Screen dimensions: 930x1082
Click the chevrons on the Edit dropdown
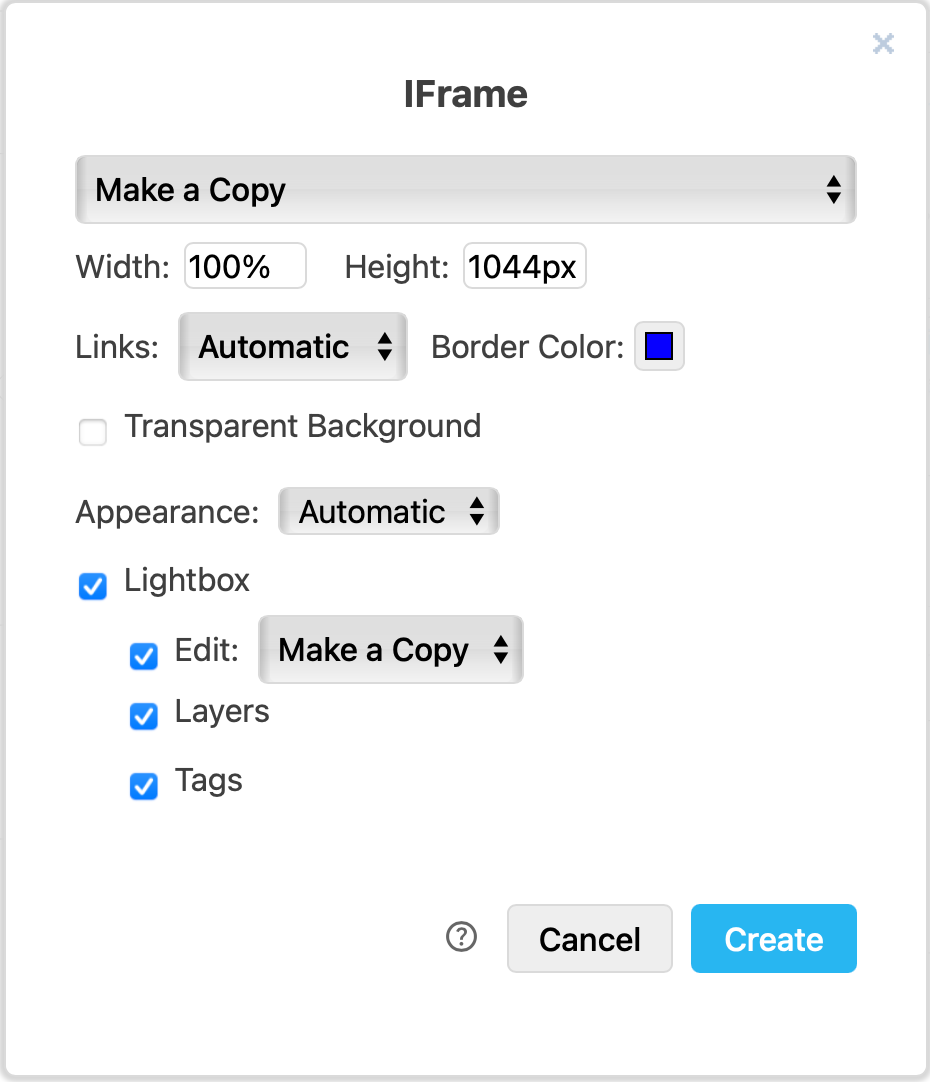pos(501,650)
